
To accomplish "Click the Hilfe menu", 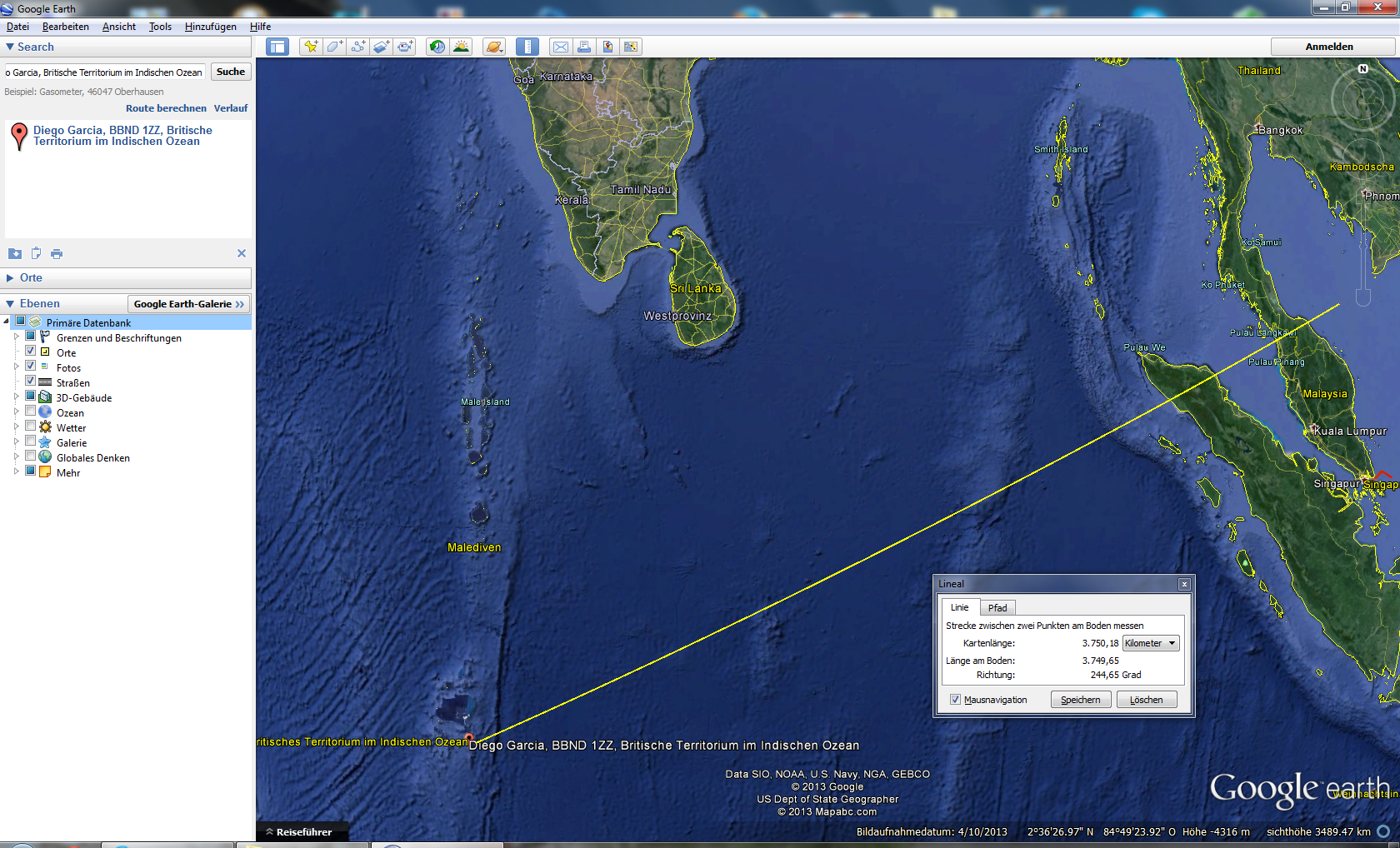I will click(260, 27).
